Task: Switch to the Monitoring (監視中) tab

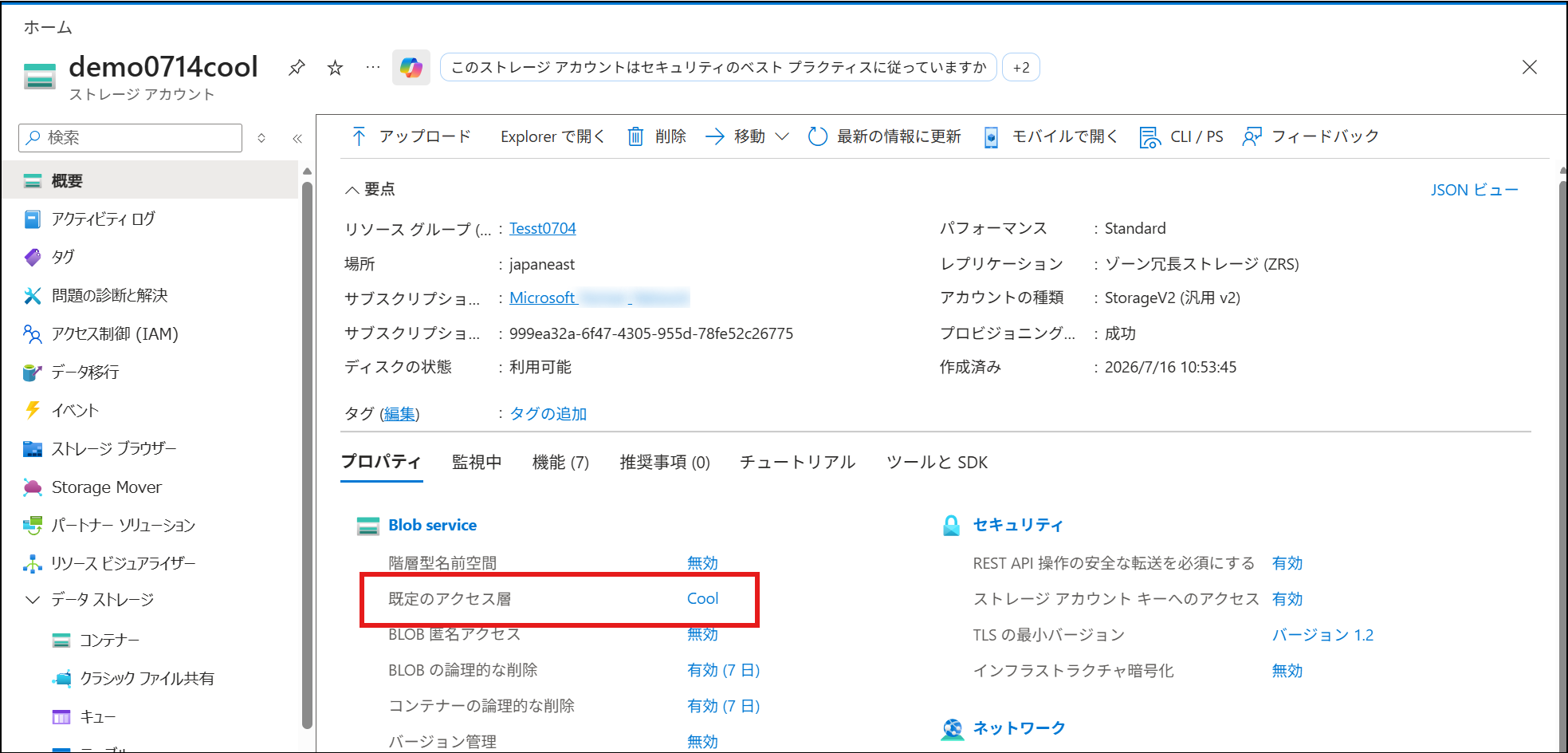Action: pos(477,462)
